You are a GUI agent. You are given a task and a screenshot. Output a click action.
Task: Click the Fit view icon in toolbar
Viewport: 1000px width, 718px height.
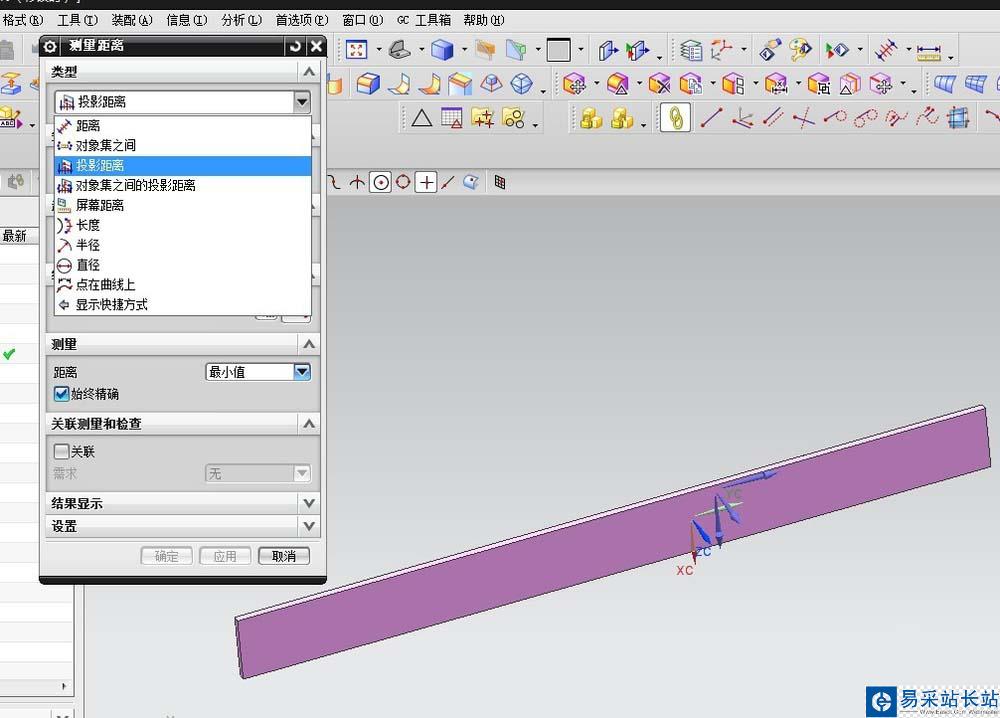[356, 50]
